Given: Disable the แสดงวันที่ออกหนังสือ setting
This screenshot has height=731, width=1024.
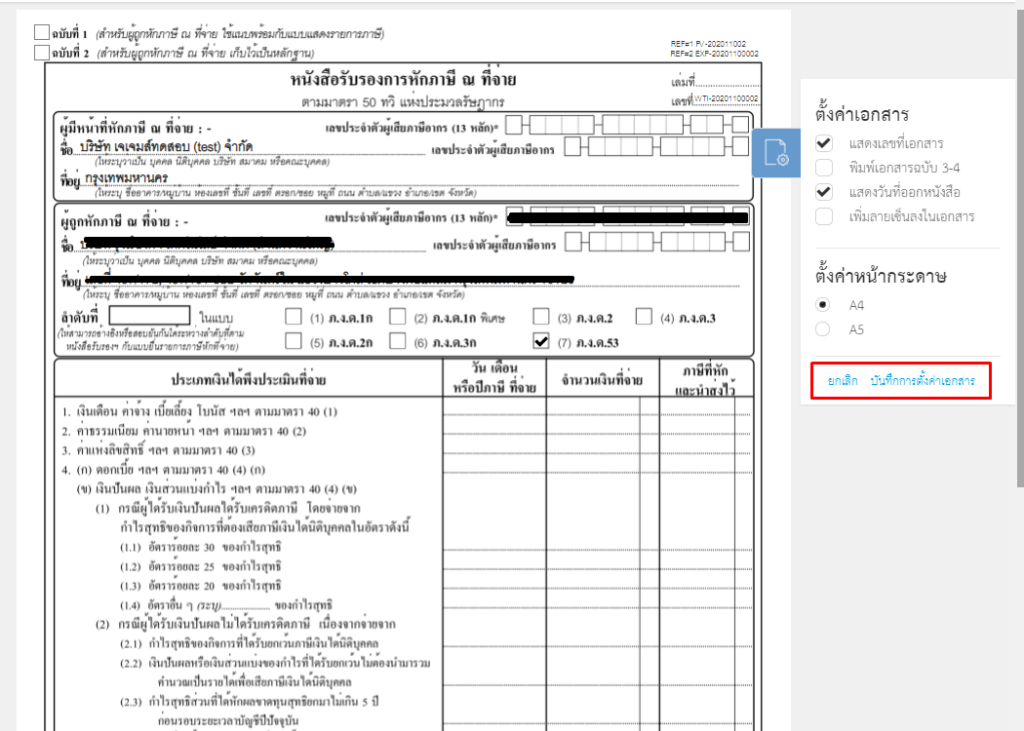Looking at the screenshot, I should pos(823,190).
